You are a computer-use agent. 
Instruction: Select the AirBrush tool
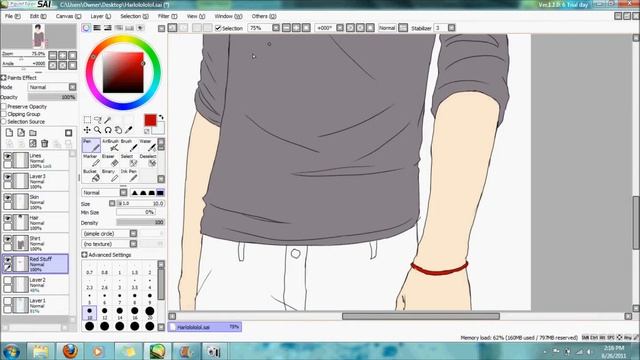[x=110, y=145]
